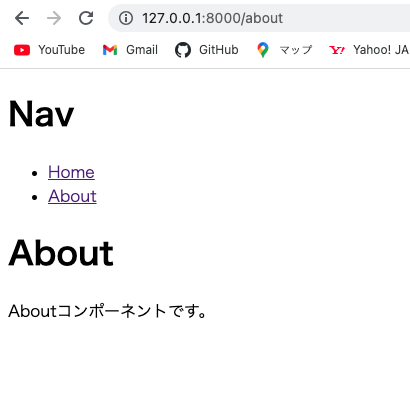
Task: Click the browser forward arrow
Action: tap(54, 18)
